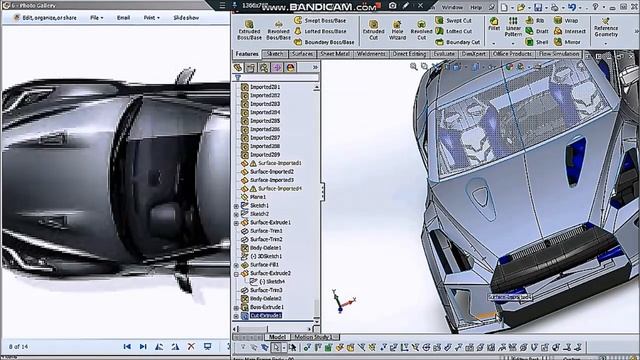640x360 pixels.
Task: Open Reference Geometry
Action: (606, 27)
